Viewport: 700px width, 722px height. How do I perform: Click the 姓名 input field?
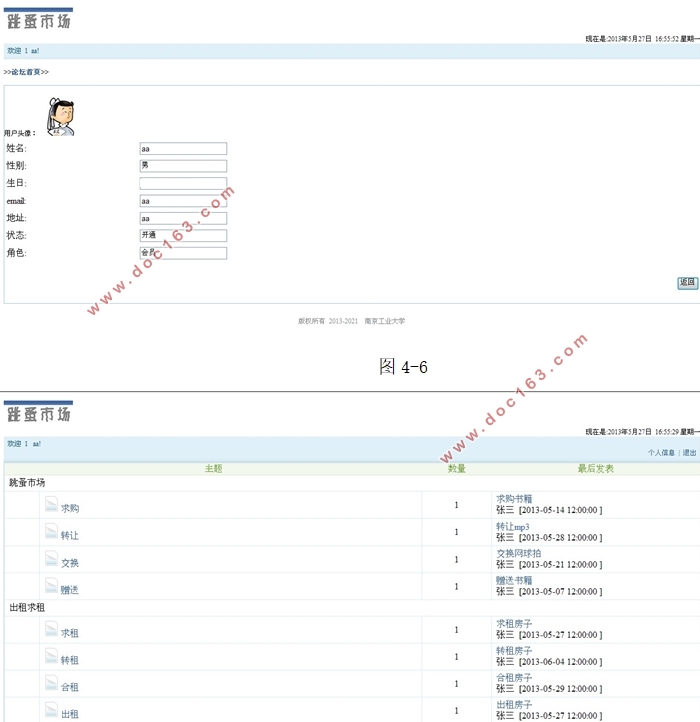(183, 148)
